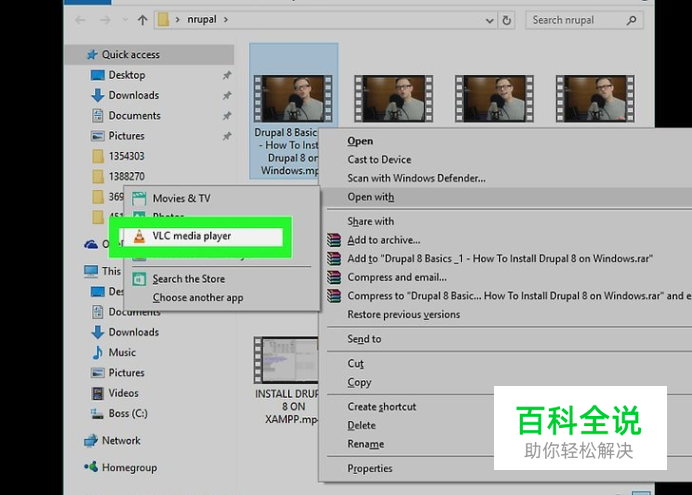Screen dimensions: 692x495
Task: Click Search the Store option
Action: pyautogui.click(x=188, y=279)
